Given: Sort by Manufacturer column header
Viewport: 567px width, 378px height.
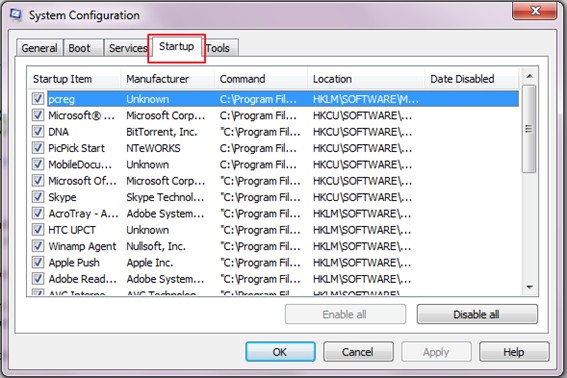Looking at the screenshot, I should tap(167, 79).
